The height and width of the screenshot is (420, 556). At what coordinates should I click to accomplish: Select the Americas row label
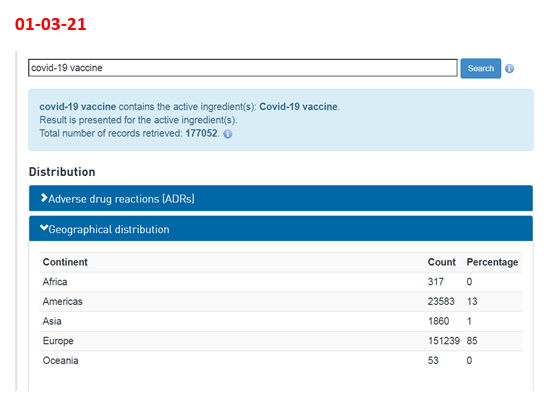tap(62, 302)
